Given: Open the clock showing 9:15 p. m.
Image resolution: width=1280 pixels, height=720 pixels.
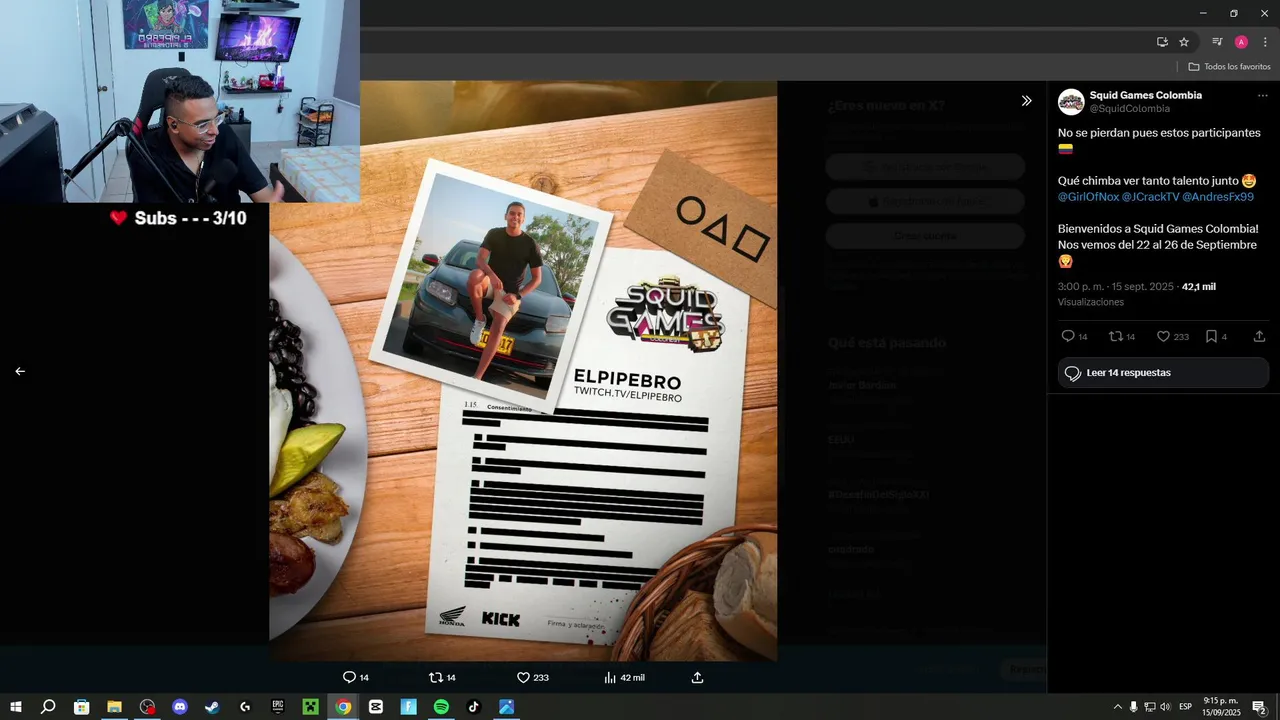Looking at the screenshot, I should tap(1220, 707).
